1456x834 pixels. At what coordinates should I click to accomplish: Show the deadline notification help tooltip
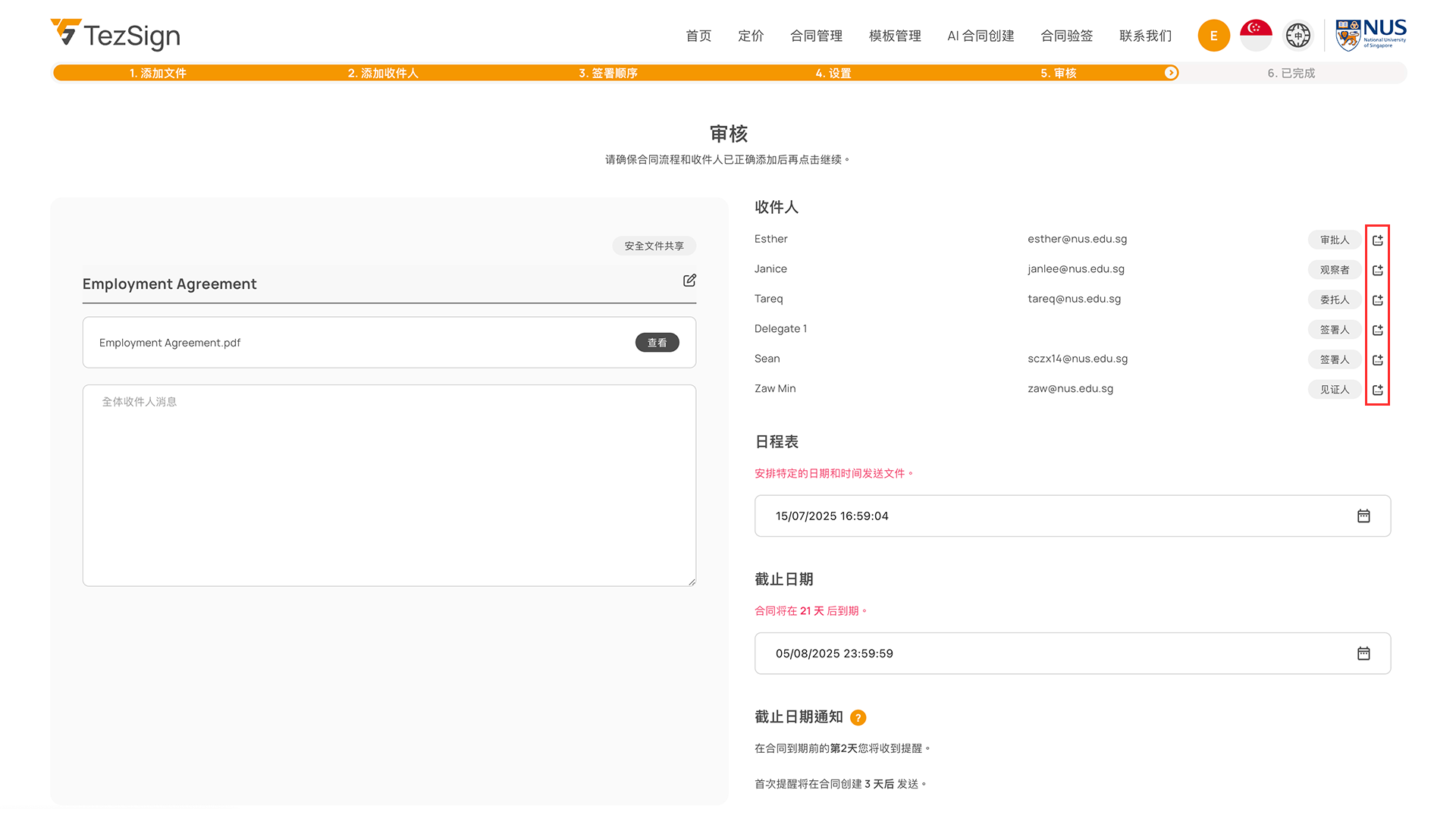point(858,717)
